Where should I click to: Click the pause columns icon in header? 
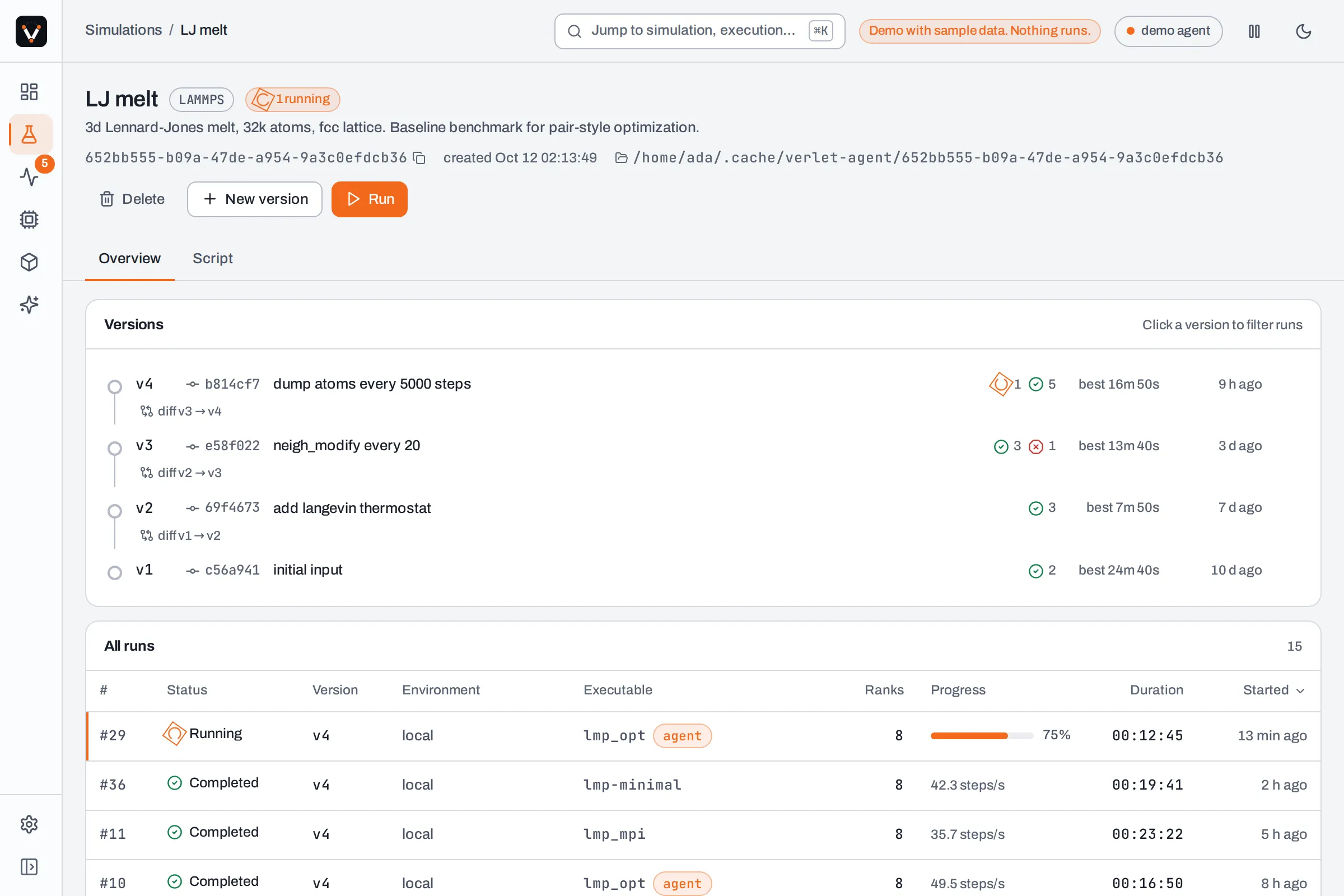pyautogui.click(x=1254, y=31)
